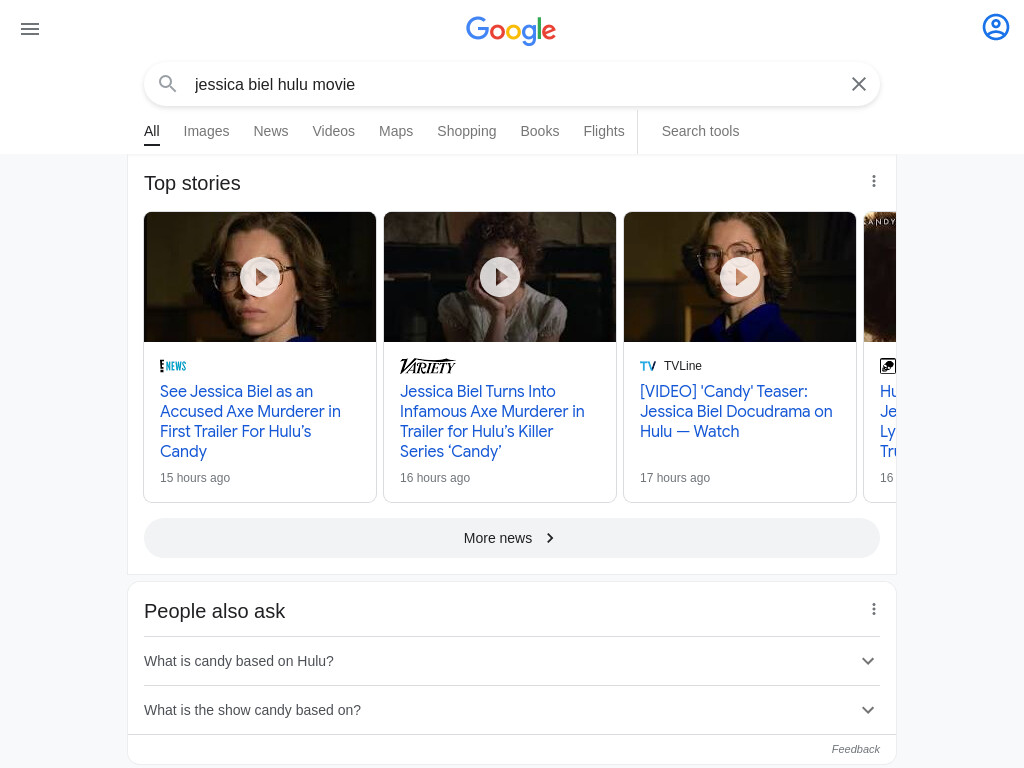Viewport: 1024px width, 768px height.
Task: Open Top stories three-dot options
Action: pos(874,182)
